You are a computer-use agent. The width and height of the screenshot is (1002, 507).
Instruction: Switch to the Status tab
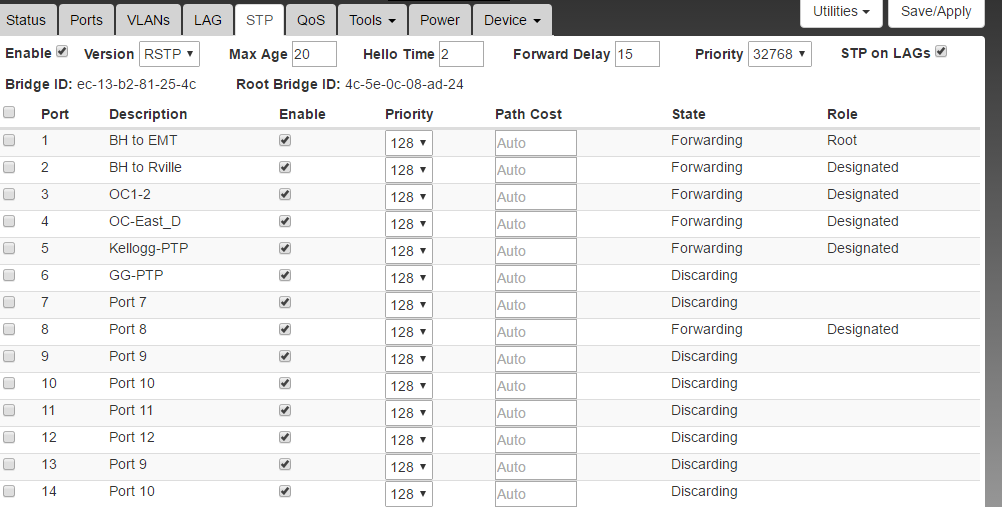coord(26,20)
